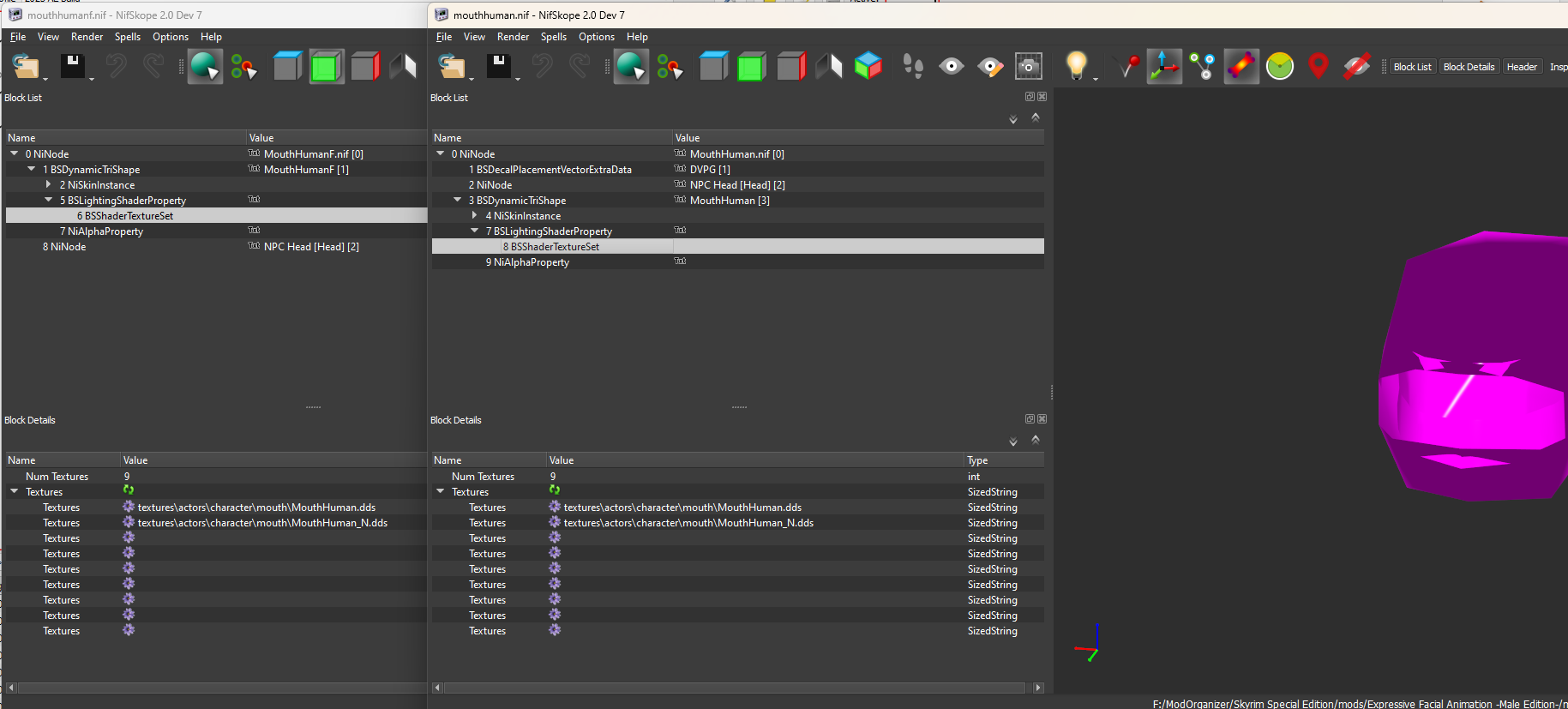Toggle the green collision/gauge circle icon
Screen dimensions: 1568x709
[x=1280, y=66]
